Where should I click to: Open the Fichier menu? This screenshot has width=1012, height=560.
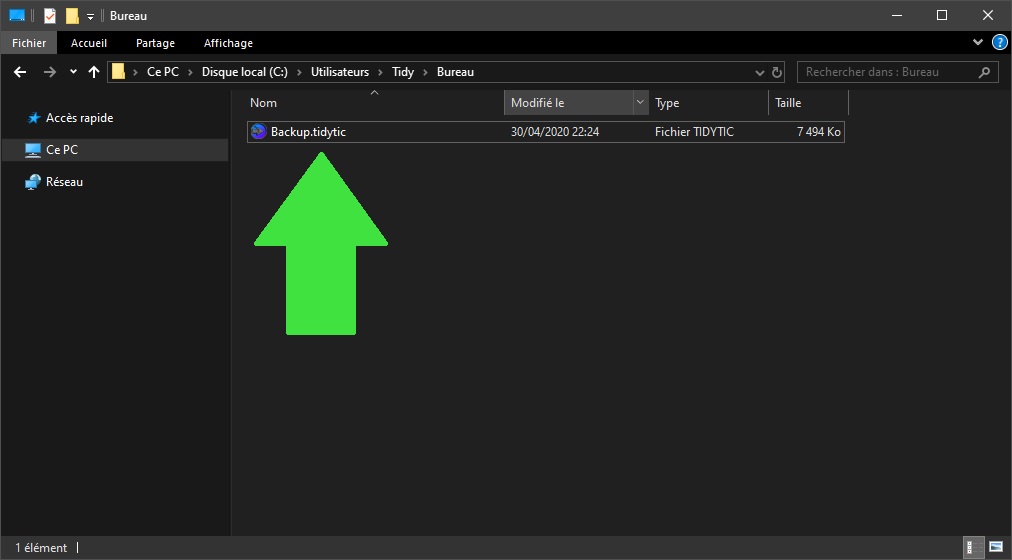pyautogui.click(x=29, y=43)
